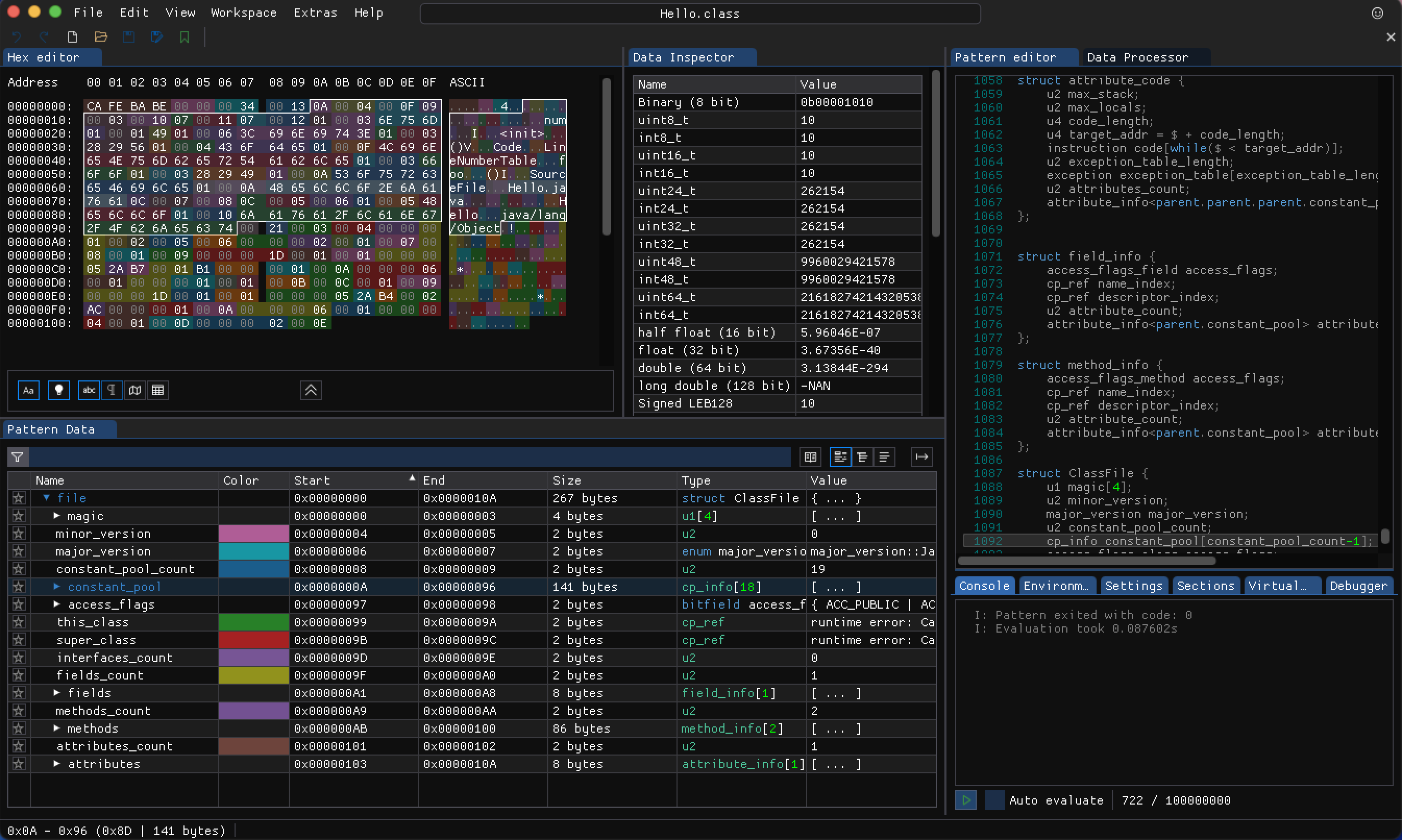
Task: Collapse the file struct tree node
Action: pos(46,498)
